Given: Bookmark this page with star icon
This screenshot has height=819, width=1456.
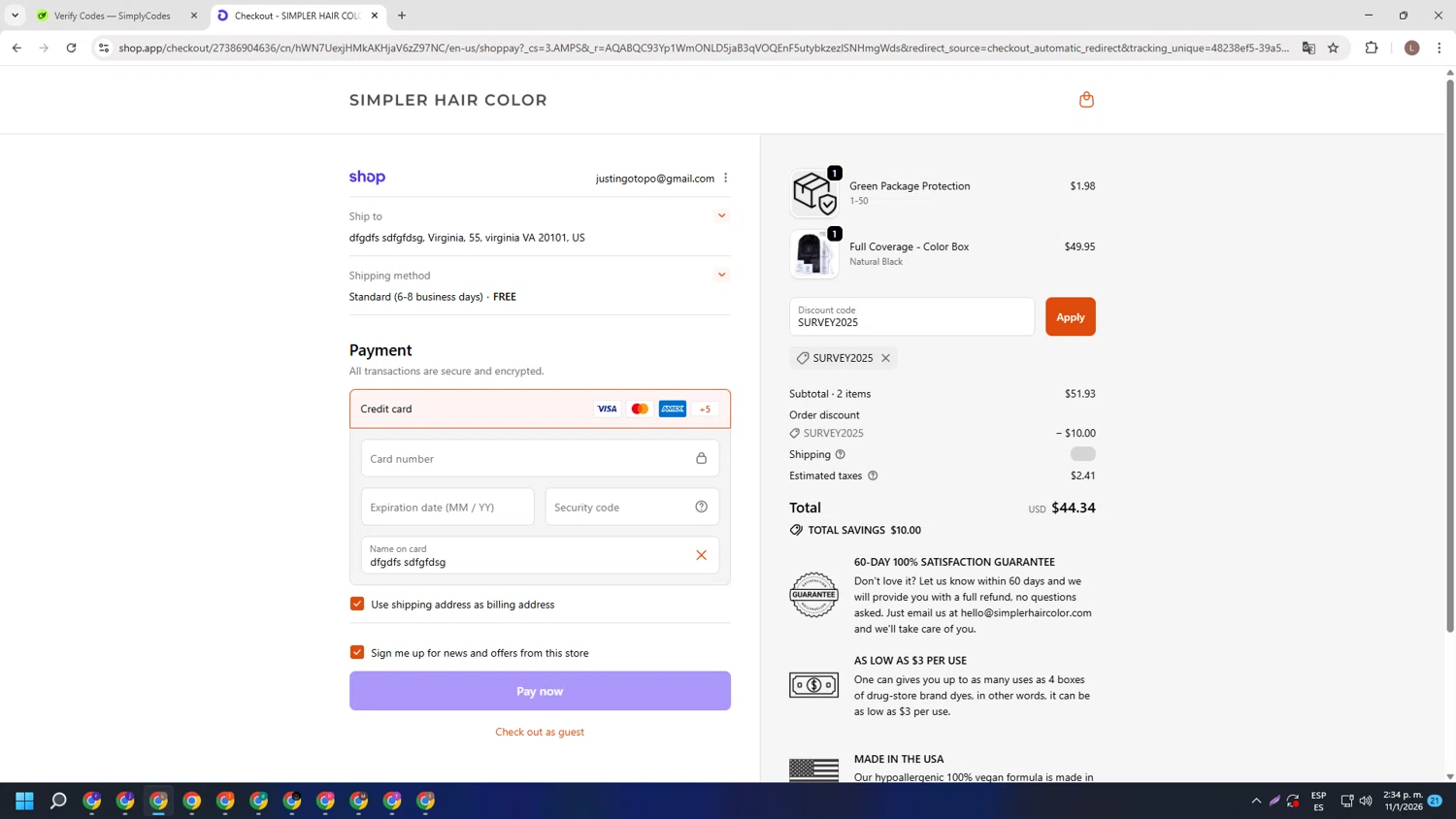Looking at the screenshot, I should (1334, 48).
